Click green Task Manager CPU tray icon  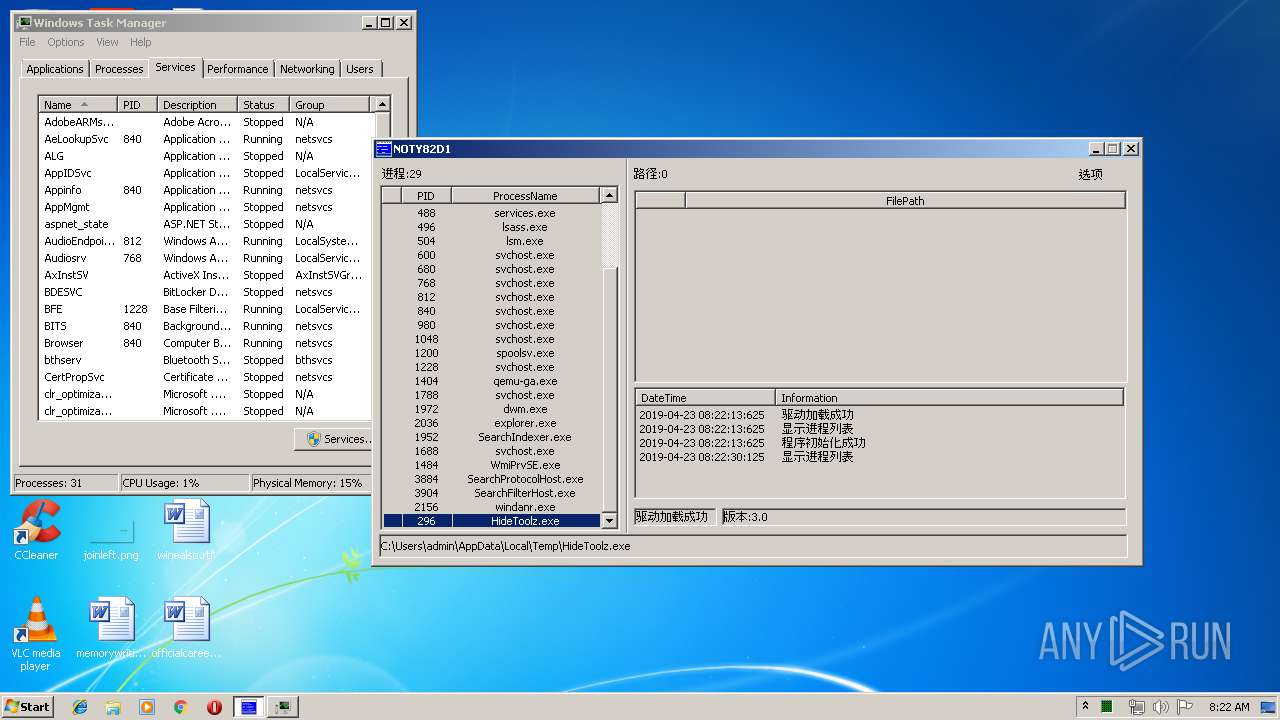pyautogui.click(x=1107, y=707)
